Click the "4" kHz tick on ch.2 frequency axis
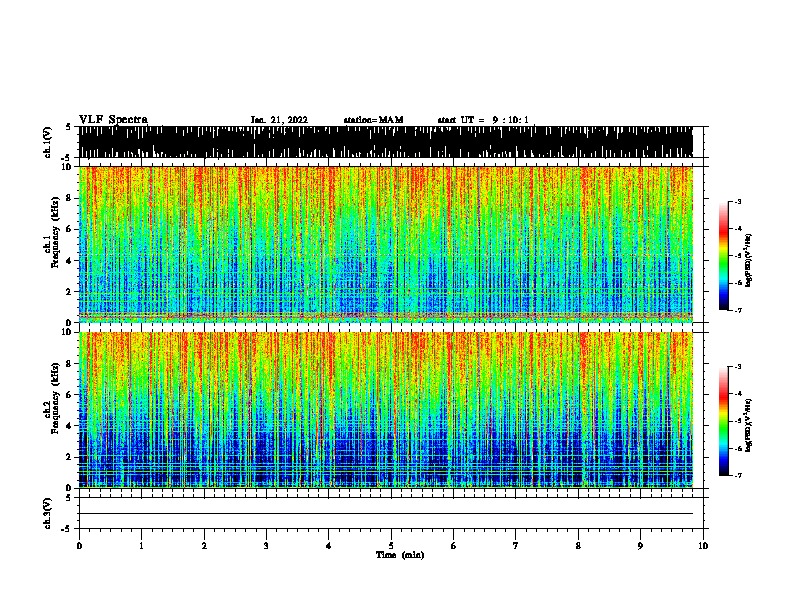 tap(69, 426)
